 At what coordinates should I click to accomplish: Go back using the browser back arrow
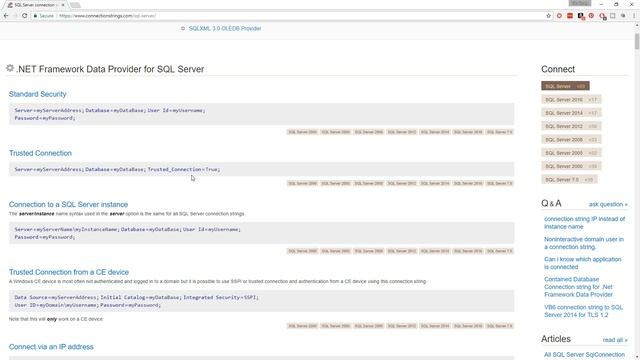(6, 16)
